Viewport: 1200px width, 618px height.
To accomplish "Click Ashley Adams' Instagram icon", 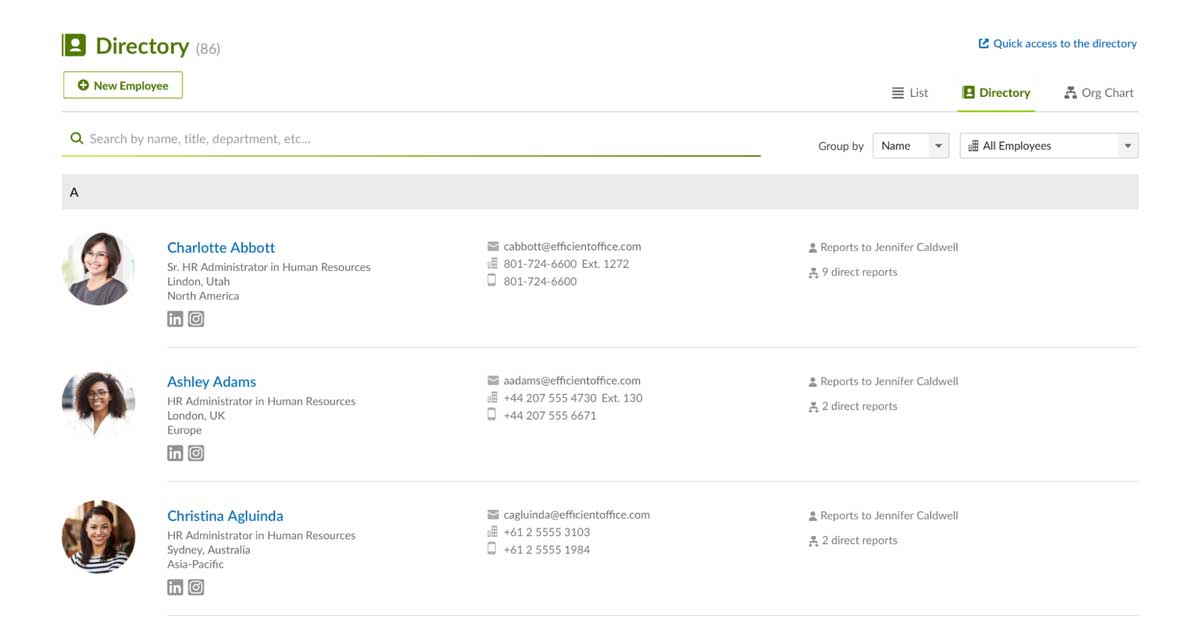I will (196, 452).
